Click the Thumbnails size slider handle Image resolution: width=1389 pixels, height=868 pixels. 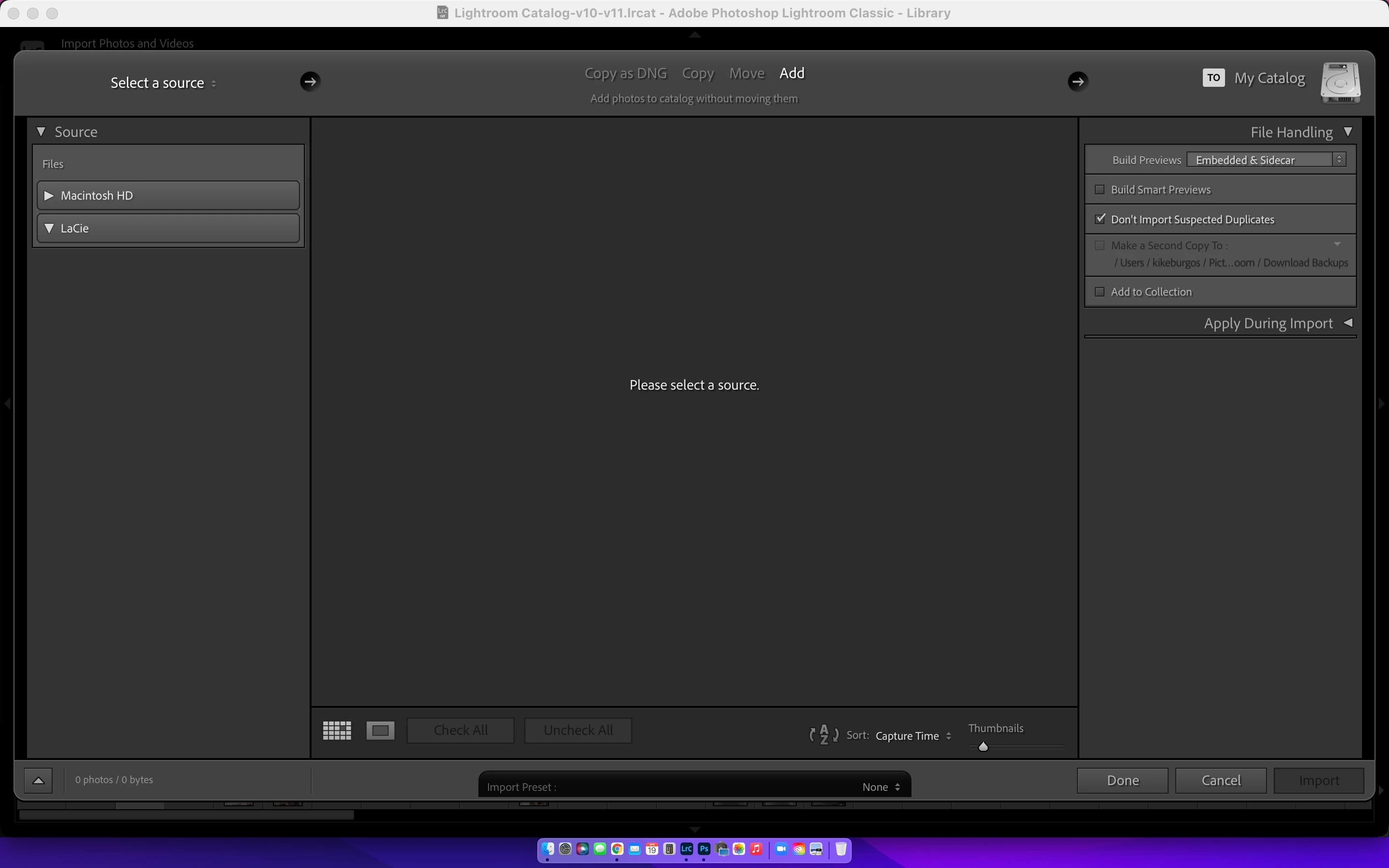pyautogui.click(x=983, y=747)
